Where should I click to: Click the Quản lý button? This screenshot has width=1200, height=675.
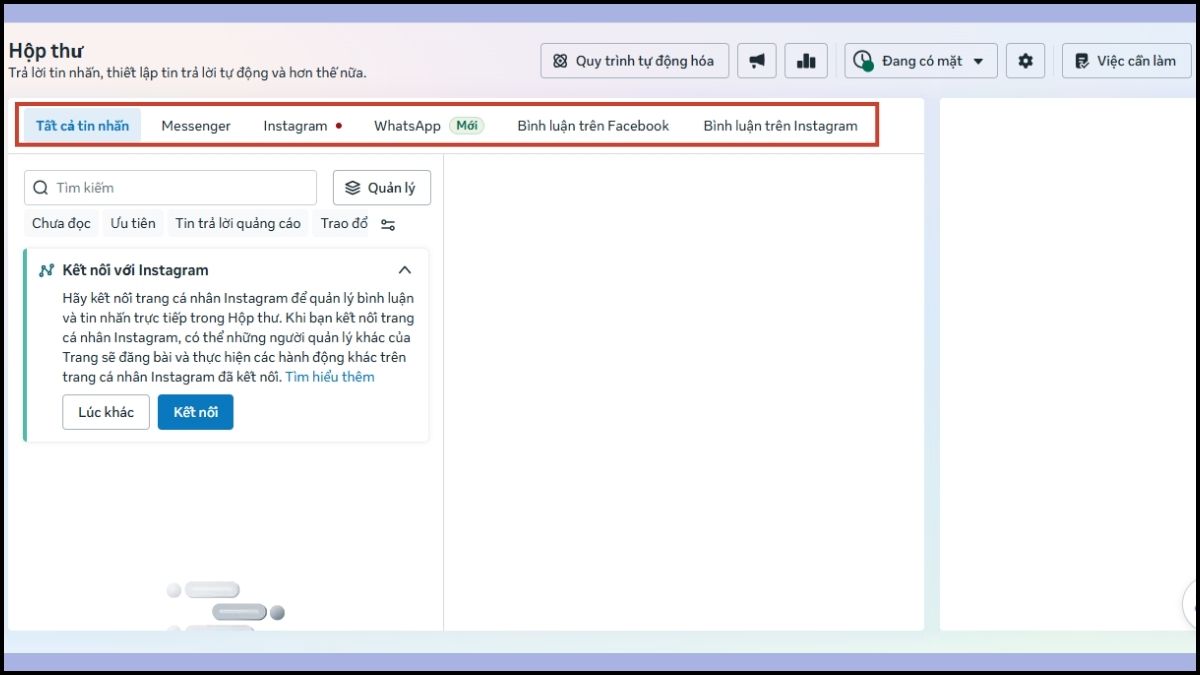click(x=381, y=188)
